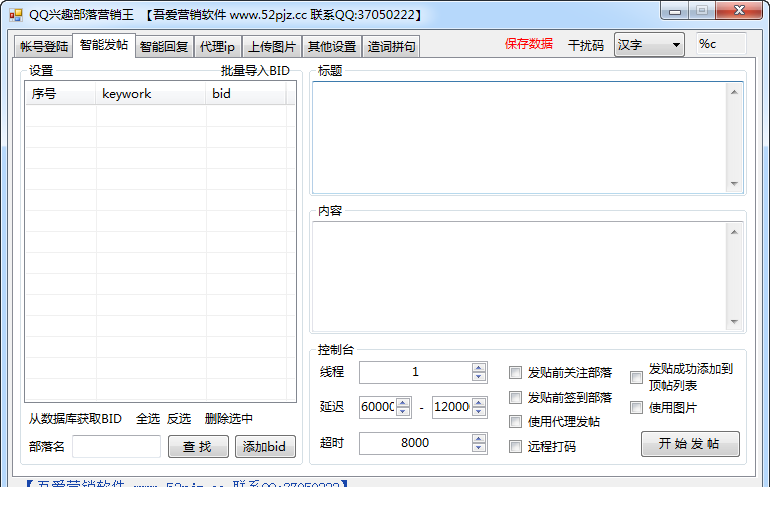Open the 智能回复 tab
770x510 pixels.
164,47
